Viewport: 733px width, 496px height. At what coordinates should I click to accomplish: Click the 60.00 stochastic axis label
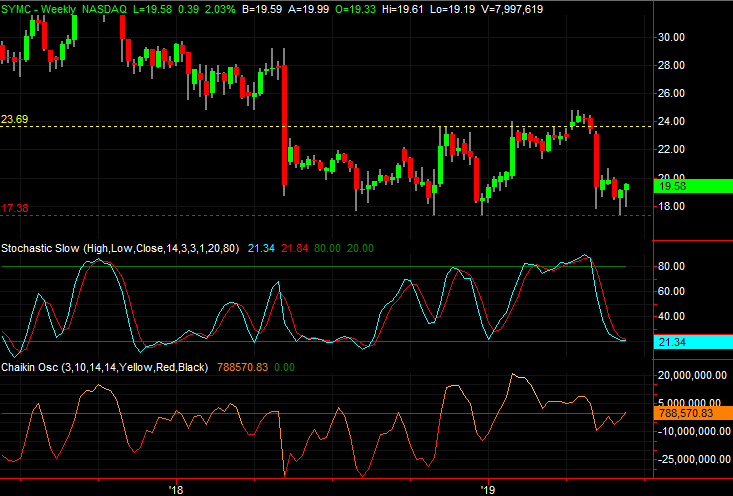pyautogui.click(x=671, y=291)
